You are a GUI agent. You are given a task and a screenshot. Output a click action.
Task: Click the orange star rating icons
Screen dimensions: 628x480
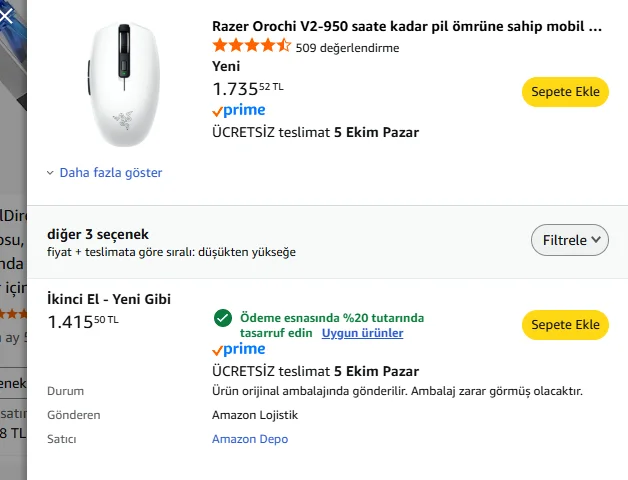251,47
